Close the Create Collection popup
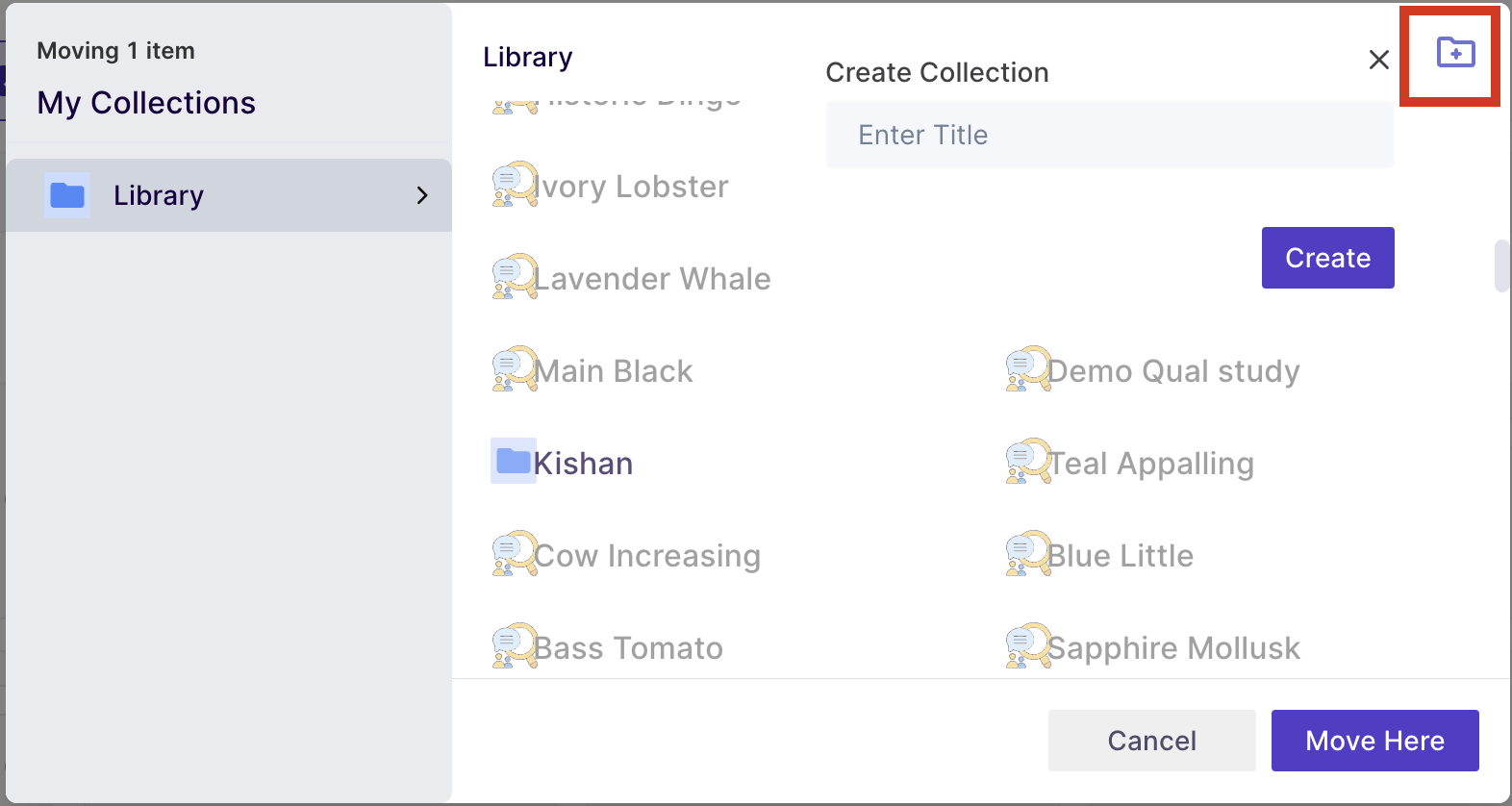Screen dimensions: 1512x806 [x=1378, y=60]
